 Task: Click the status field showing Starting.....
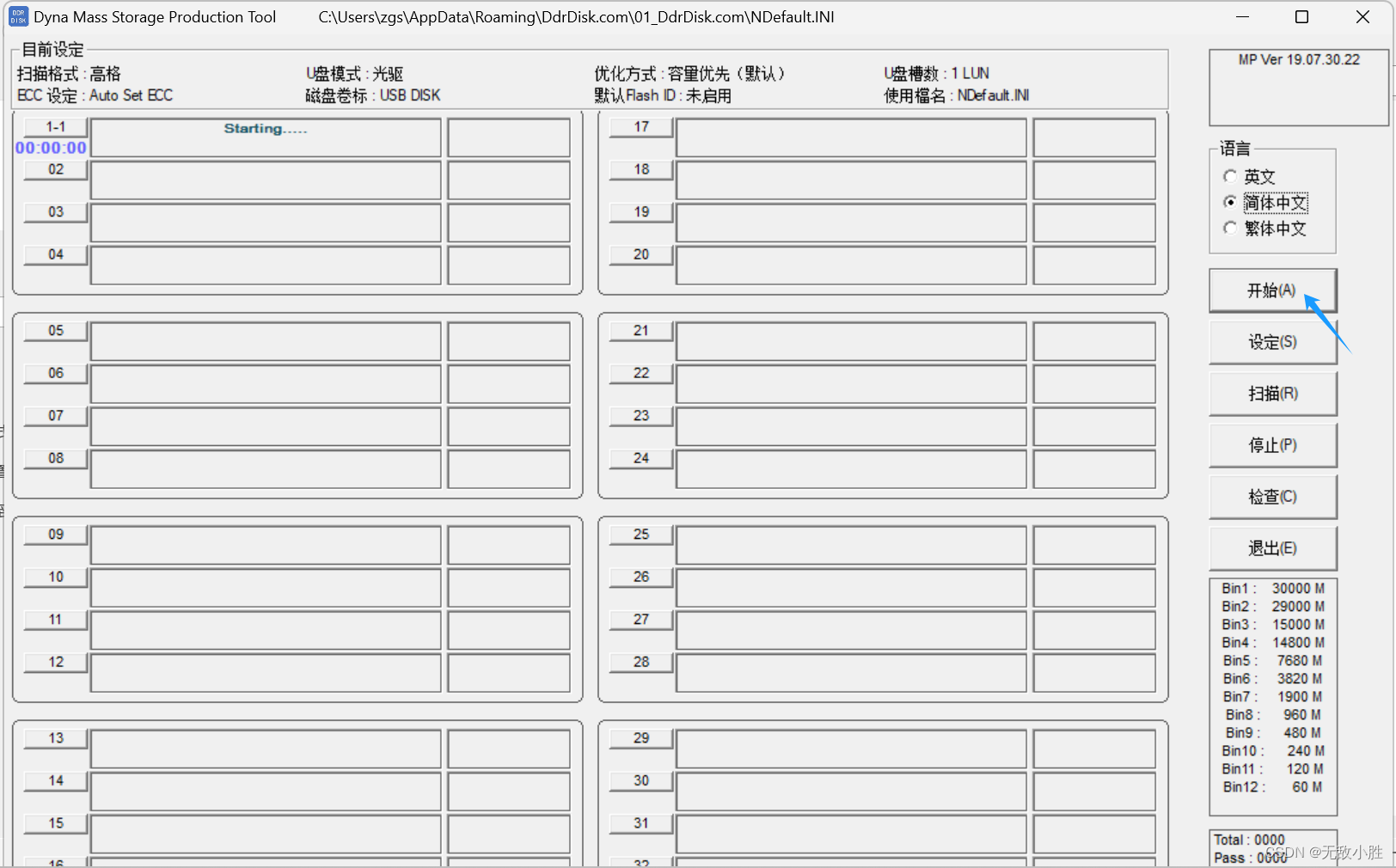(264, 137)
